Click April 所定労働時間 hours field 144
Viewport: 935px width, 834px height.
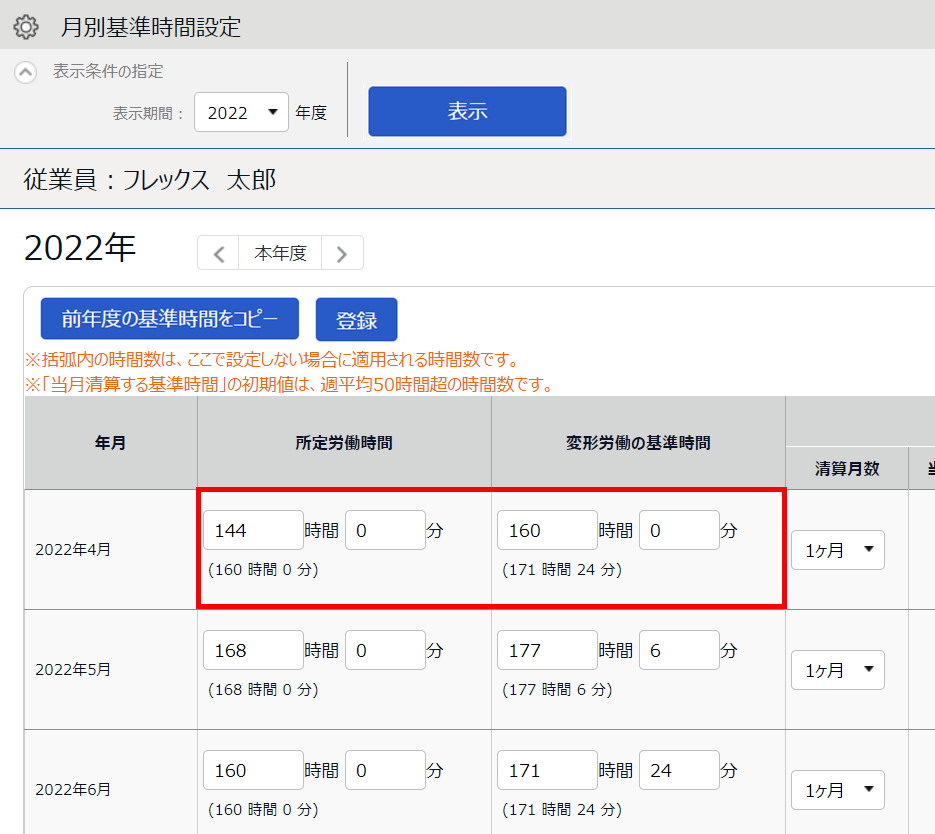point(253,530)
